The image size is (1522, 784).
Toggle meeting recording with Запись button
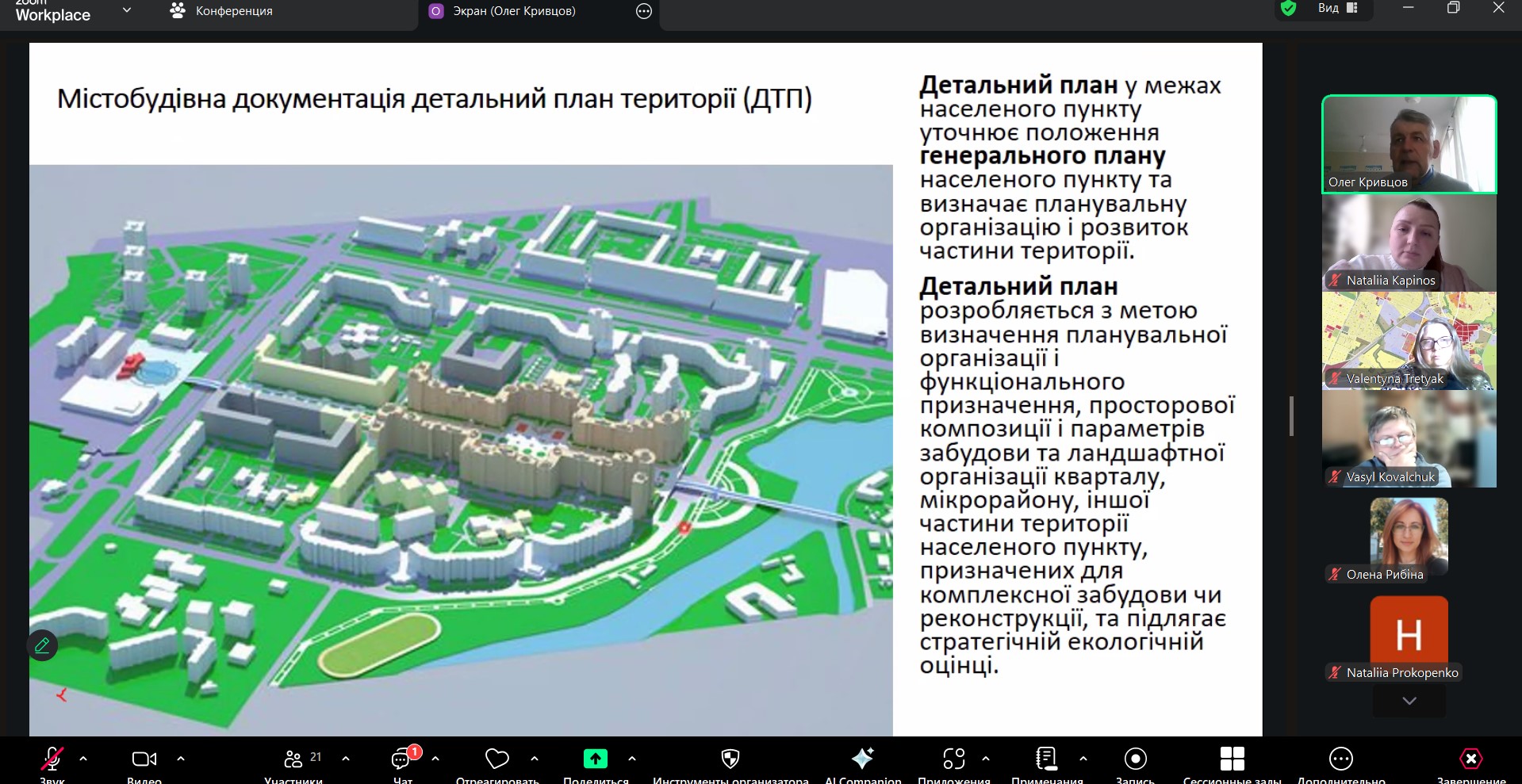tap(1135, 759)
